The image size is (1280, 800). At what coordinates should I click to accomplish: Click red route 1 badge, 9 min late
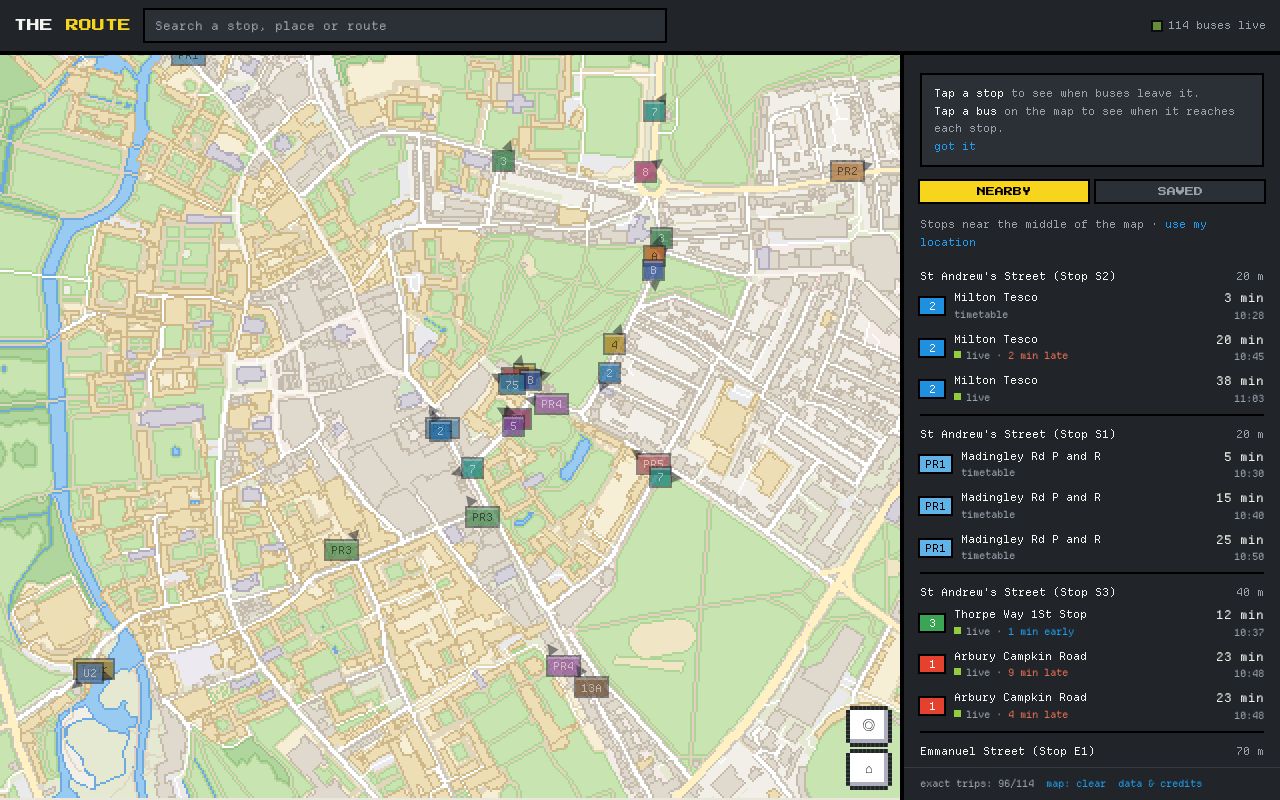(x=932, y=664)
